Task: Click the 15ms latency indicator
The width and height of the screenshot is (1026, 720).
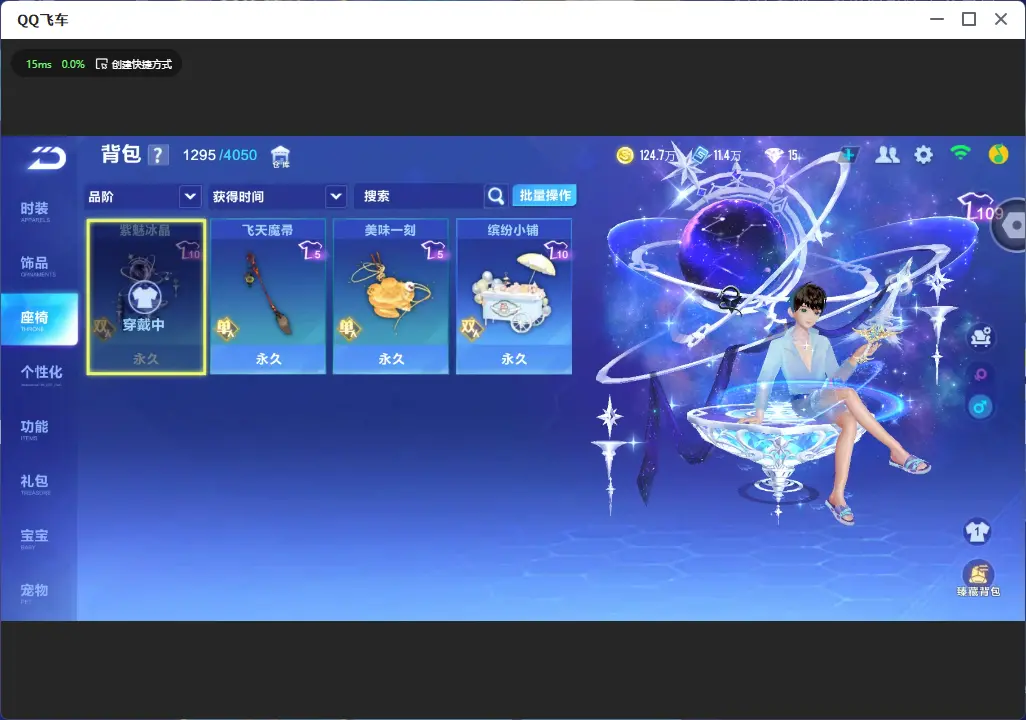Action: point(39,64)
